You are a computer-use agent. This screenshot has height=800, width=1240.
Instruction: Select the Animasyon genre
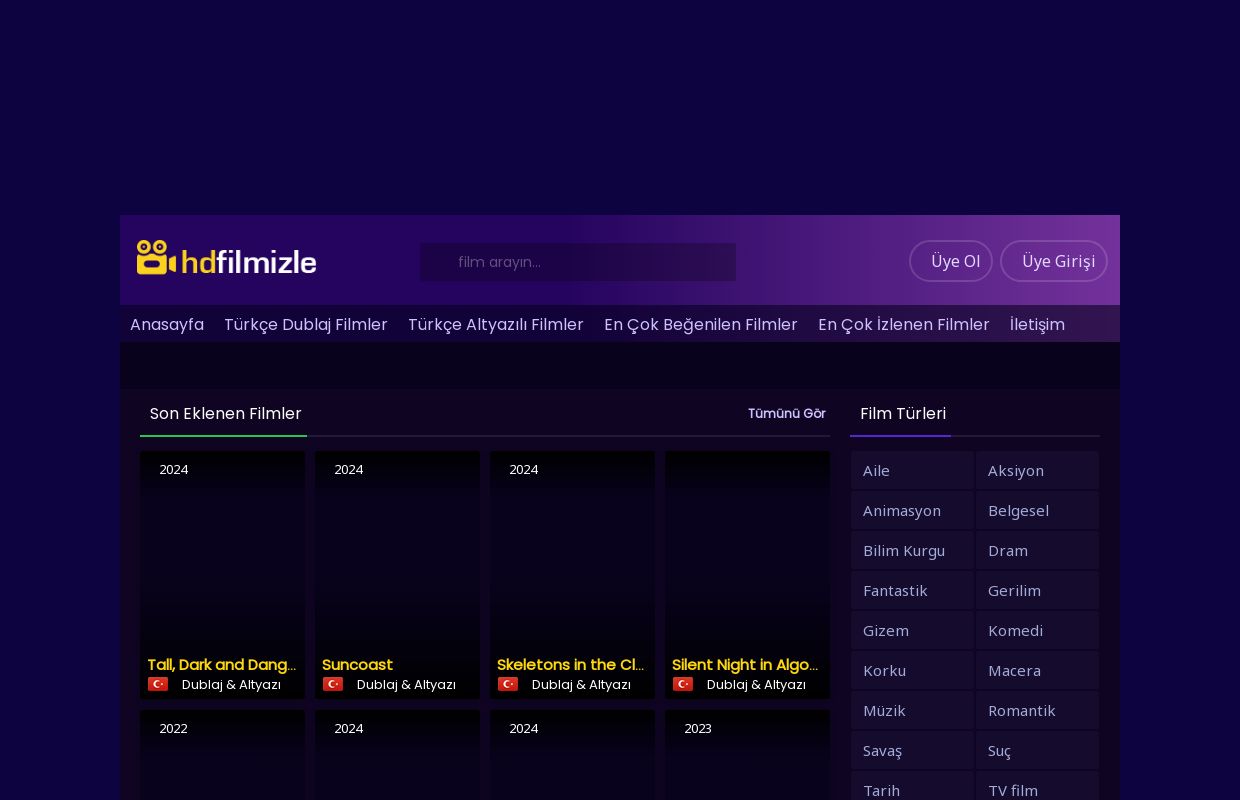click(x=912, y=510)
